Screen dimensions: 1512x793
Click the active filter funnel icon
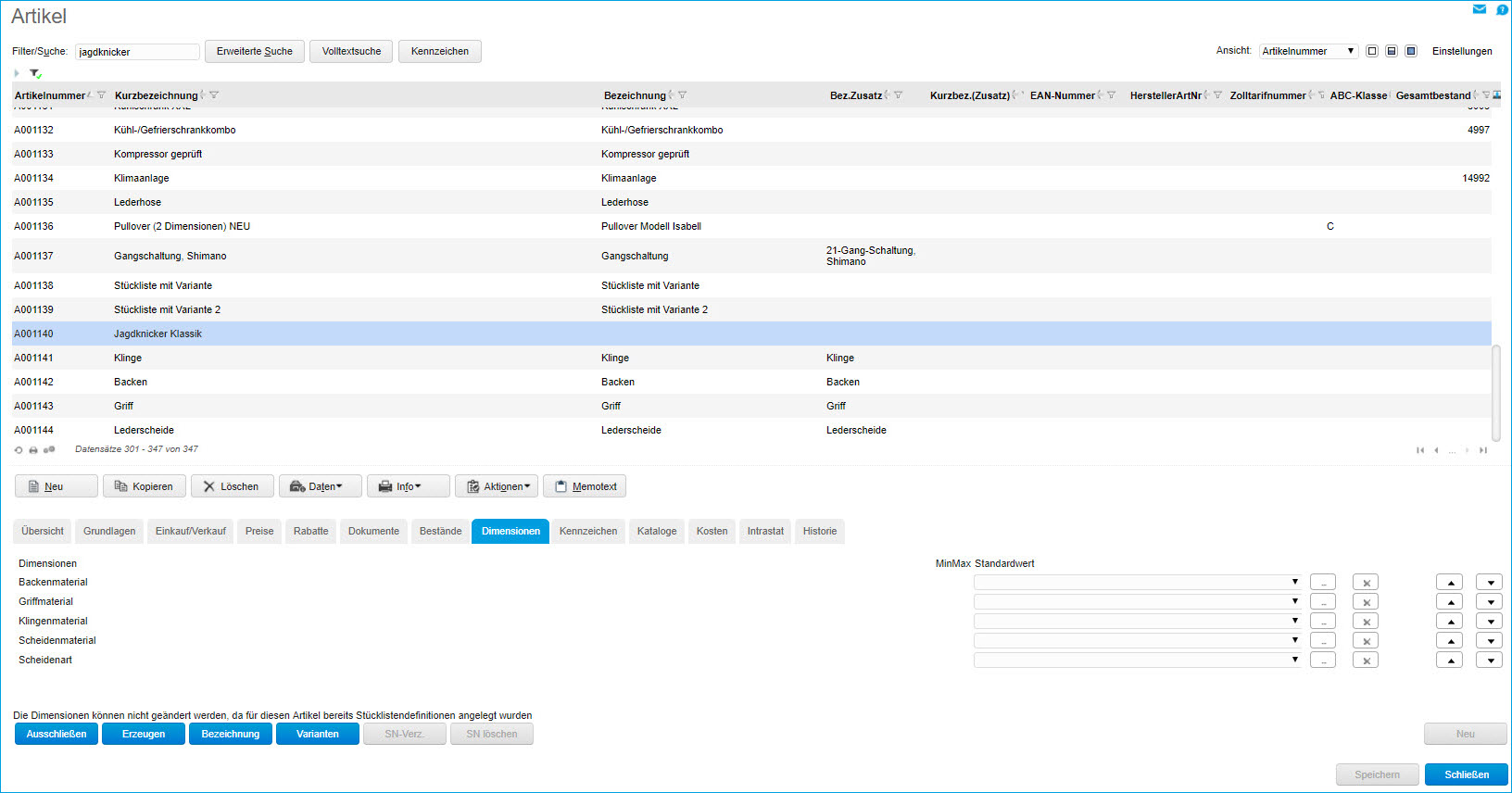35,73
